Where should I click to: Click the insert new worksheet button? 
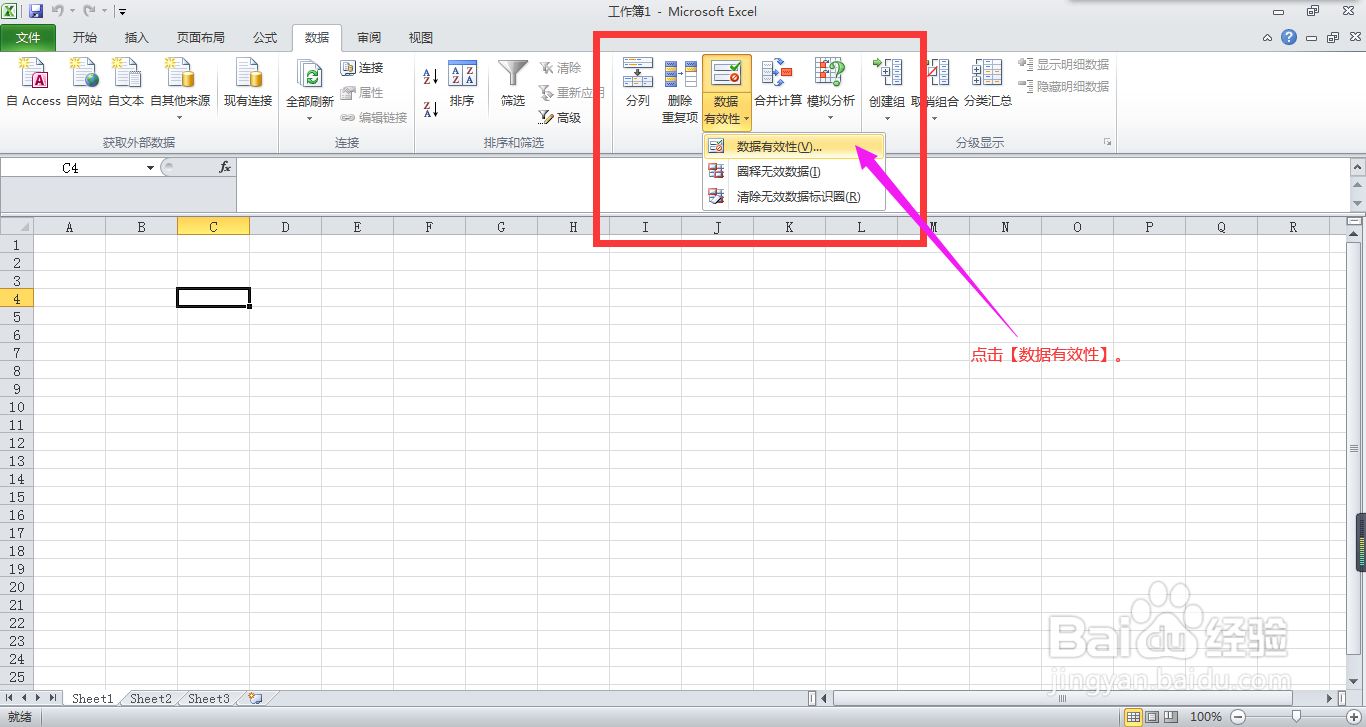click(x=253, y=698)
